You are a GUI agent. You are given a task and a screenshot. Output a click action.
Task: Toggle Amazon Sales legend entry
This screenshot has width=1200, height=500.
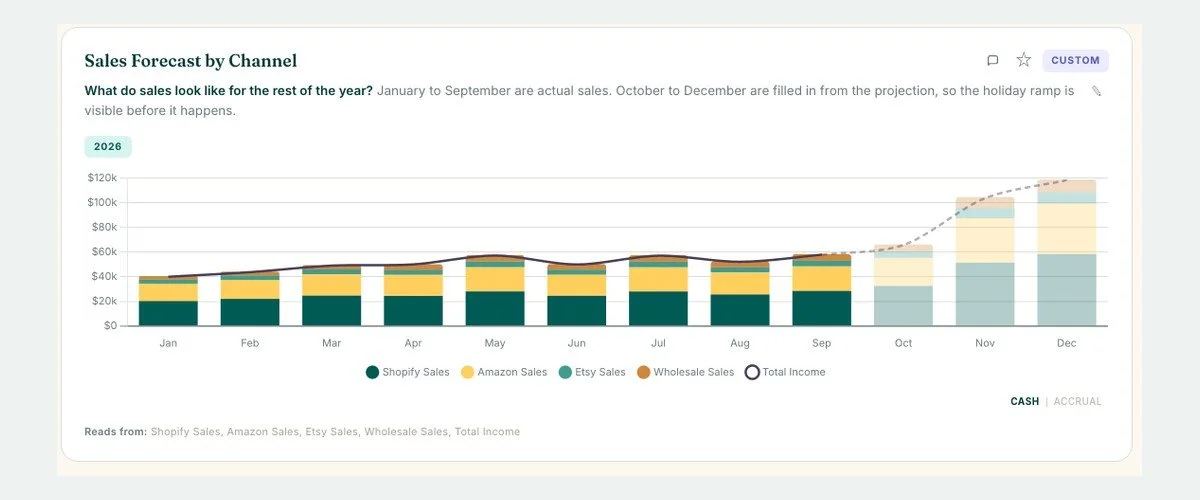[504, 372]
